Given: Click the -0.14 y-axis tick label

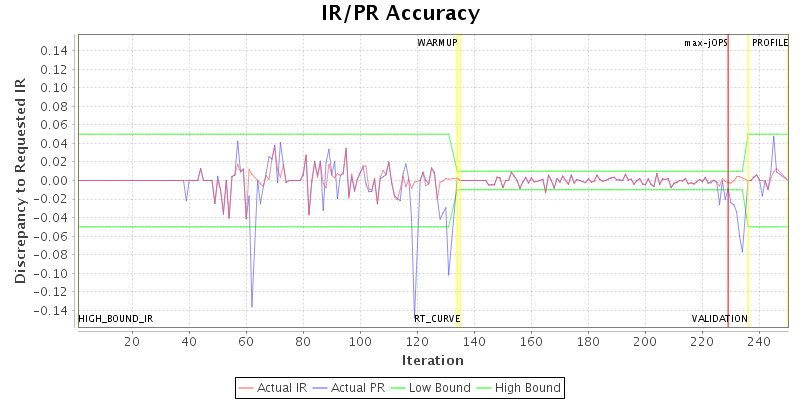Looking at the screenshot, I should 53,310.
